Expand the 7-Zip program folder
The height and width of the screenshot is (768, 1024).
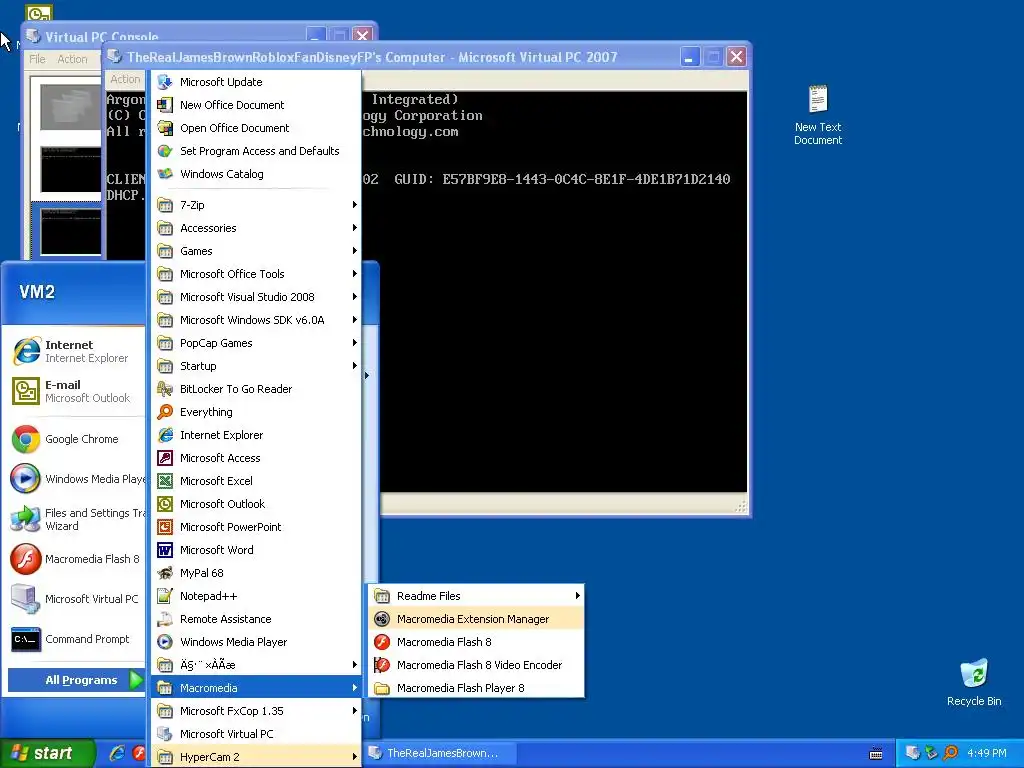(x=256, y=204)
